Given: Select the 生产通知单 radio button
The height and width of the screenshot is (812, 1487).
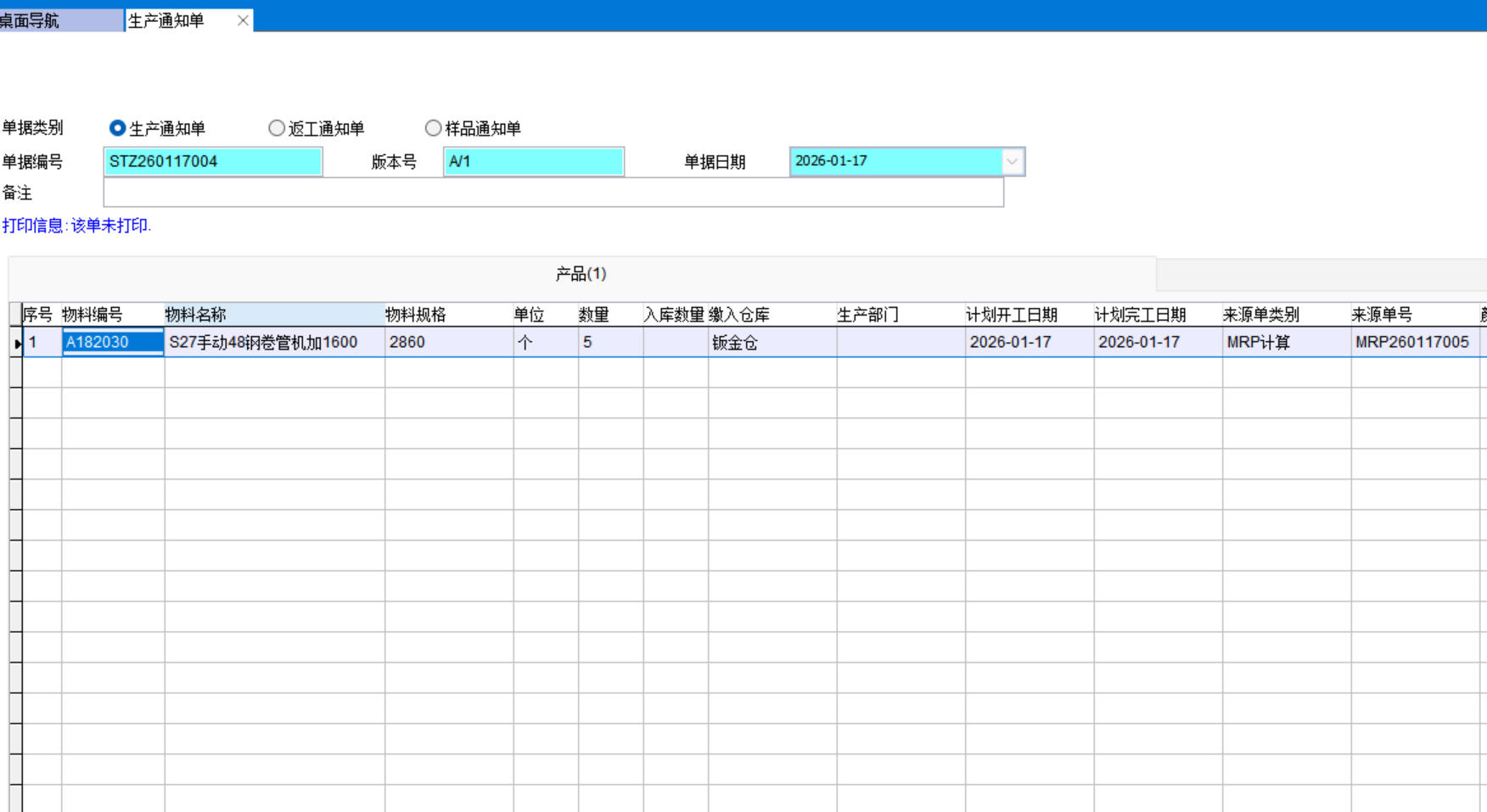Looking at the screenshot, I should tap(118, 128).
